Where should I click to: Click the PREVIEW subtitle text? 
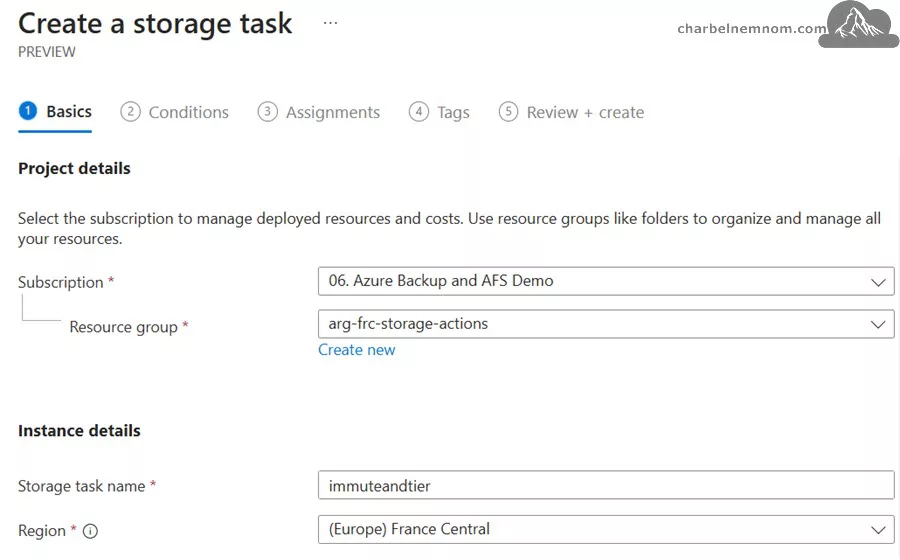[46, 52]
